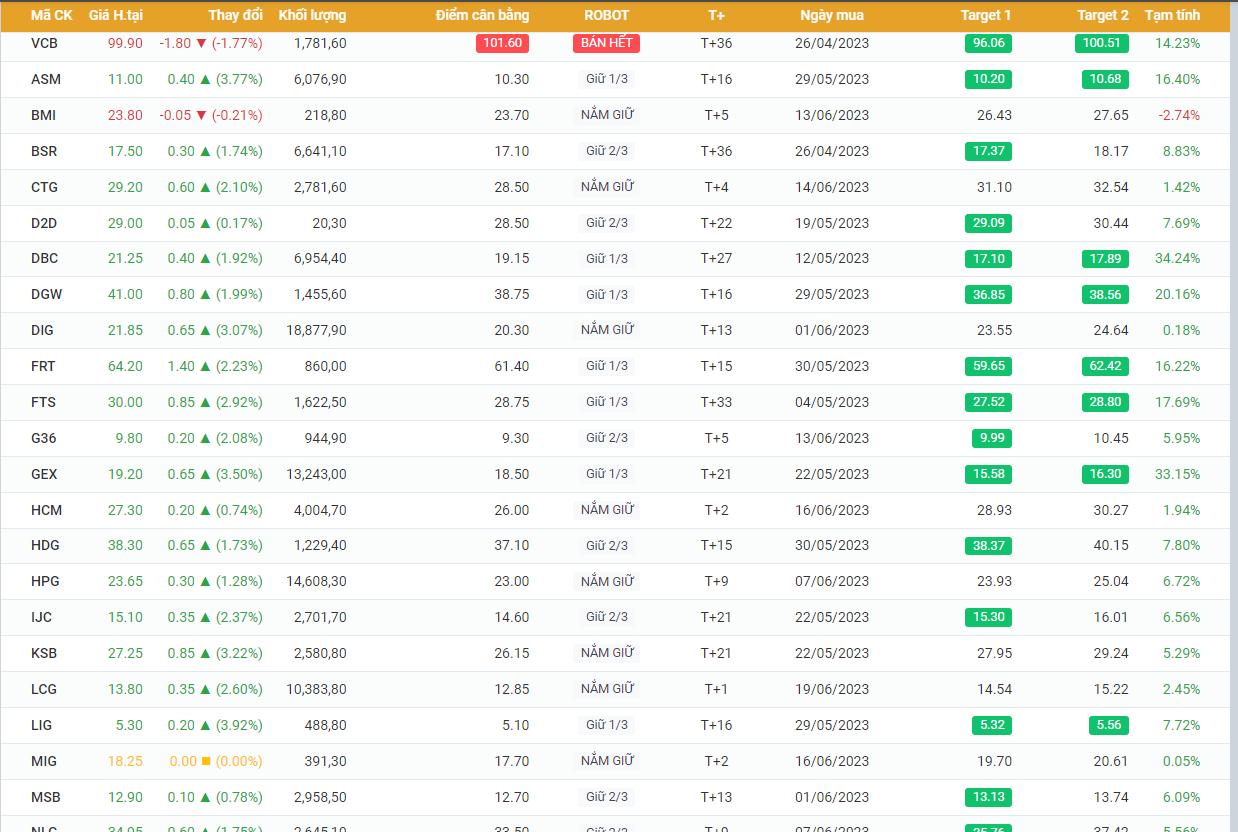The height and width of the screenshot is (832, 1238).
Task: Click yellow square icon in MIG row
Action: click(206, 761)
